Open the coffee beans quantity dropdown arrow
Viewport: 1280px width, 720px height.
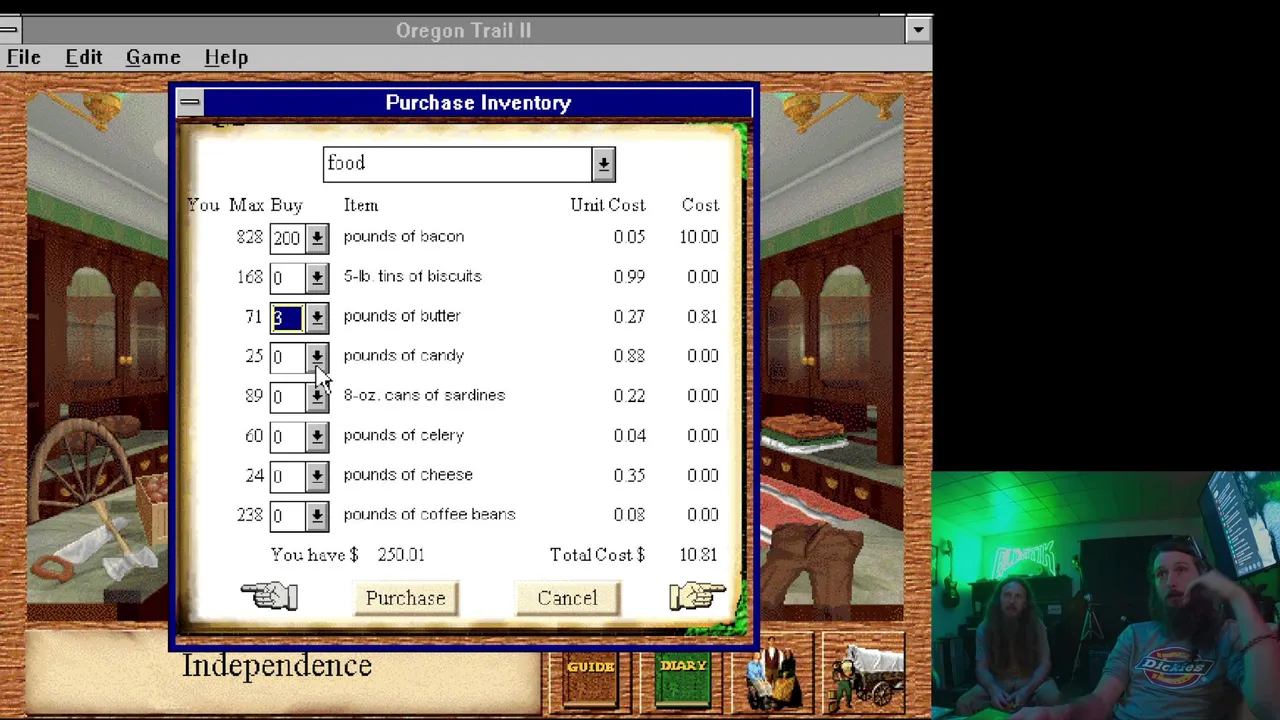coord(317,516)
